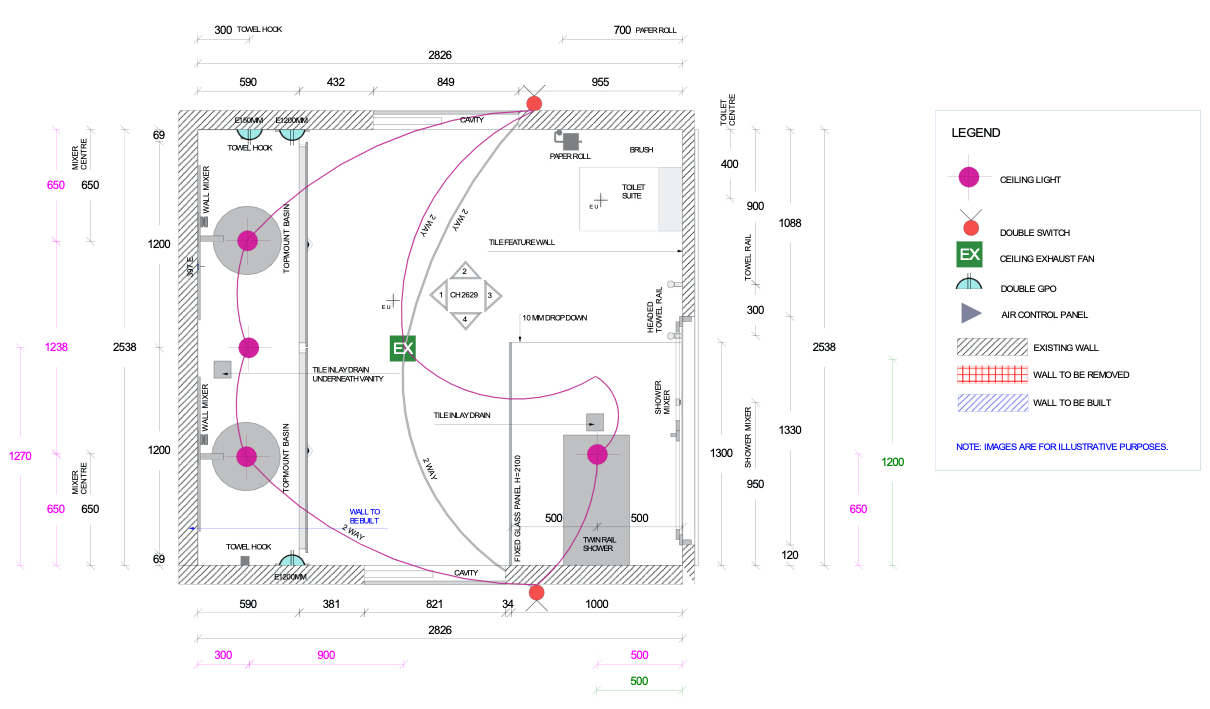Click the tile inlay drain square in shower

[595, 423]
